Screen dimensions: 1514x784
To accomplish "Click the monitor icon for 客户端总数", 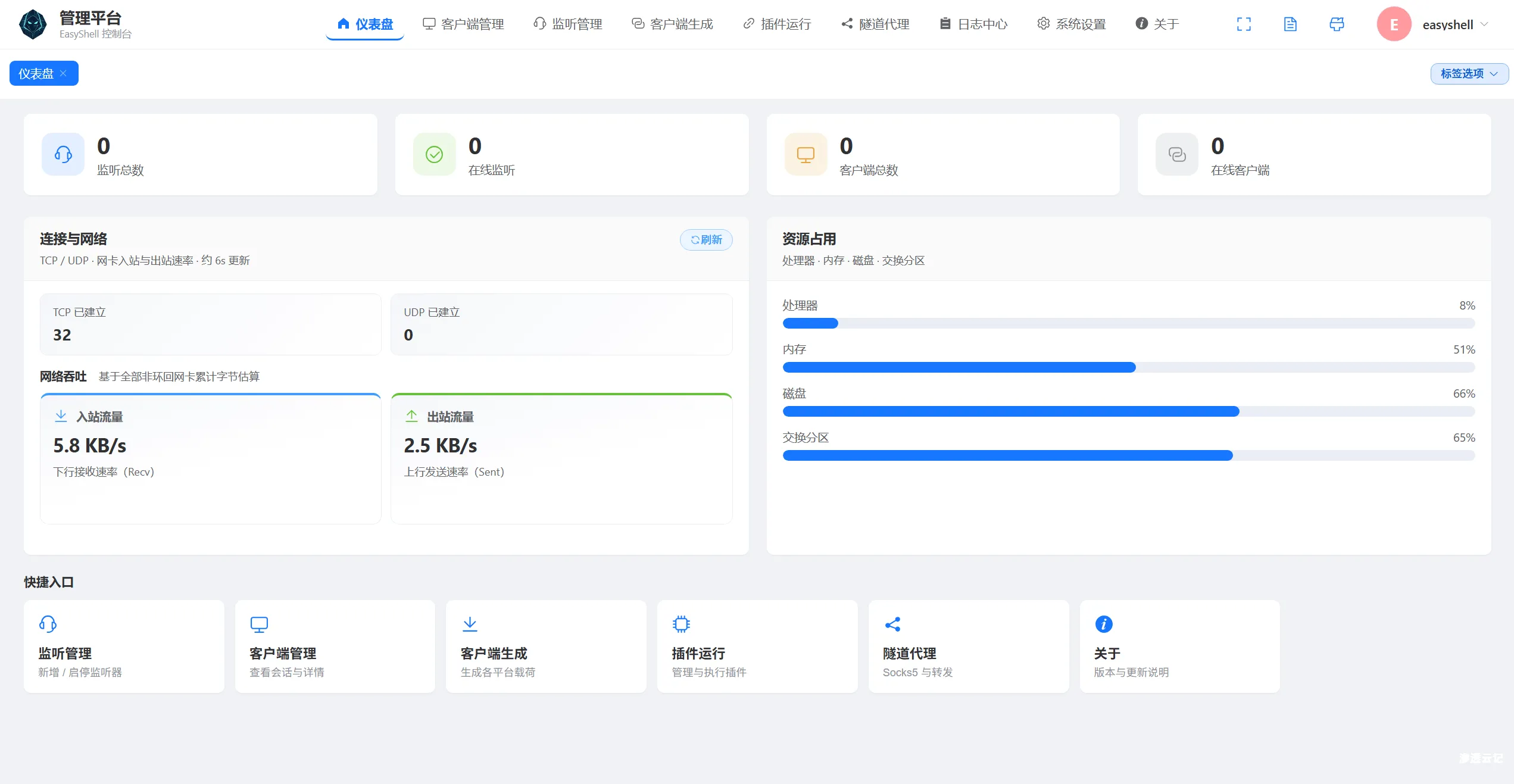I will 806,154.
